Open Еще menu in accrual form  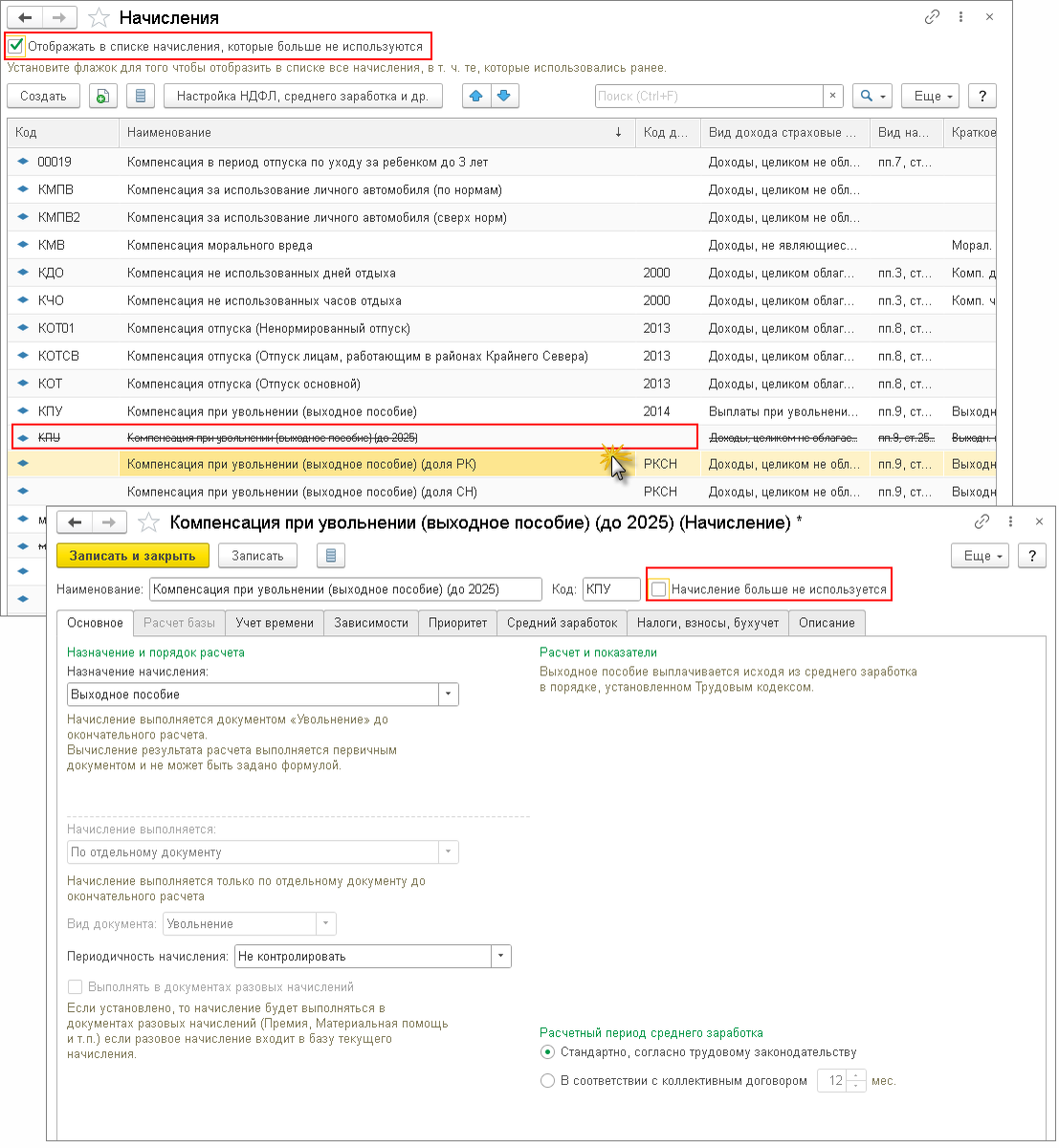[x=980, y=556]
